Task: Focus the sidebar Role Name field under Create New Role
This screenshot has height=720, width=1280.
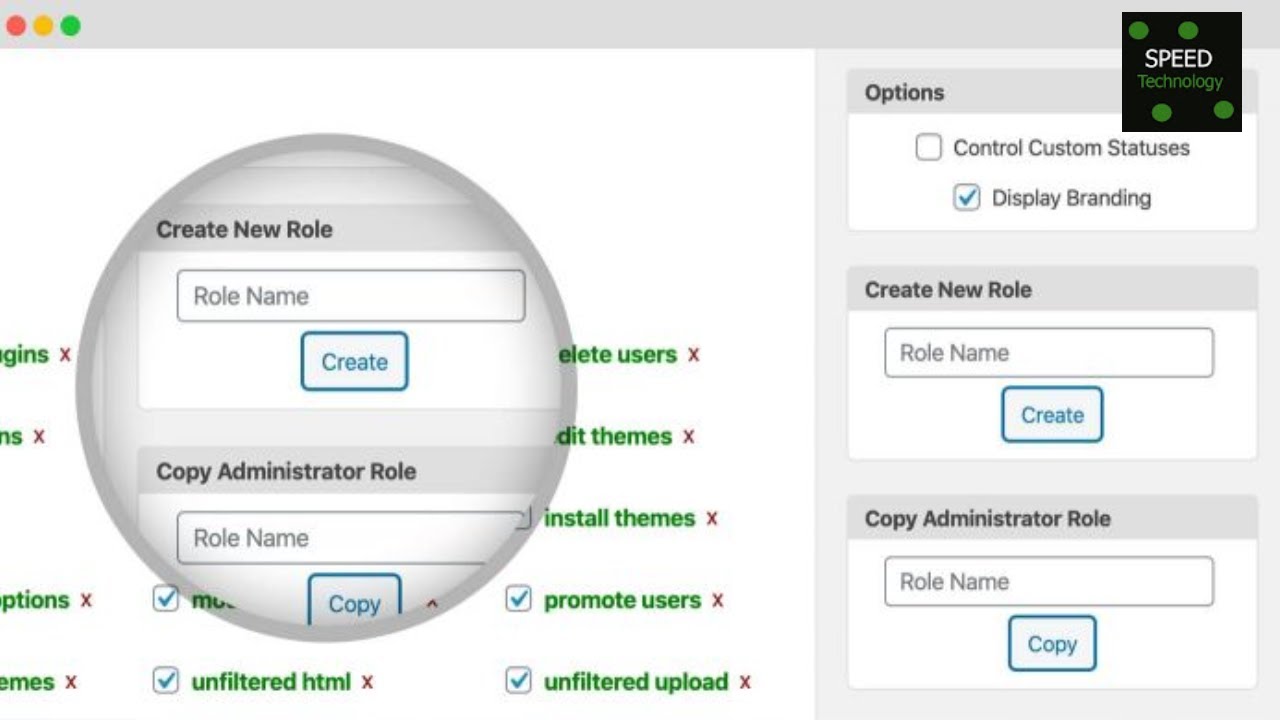Action: (x=1048, y=353)
